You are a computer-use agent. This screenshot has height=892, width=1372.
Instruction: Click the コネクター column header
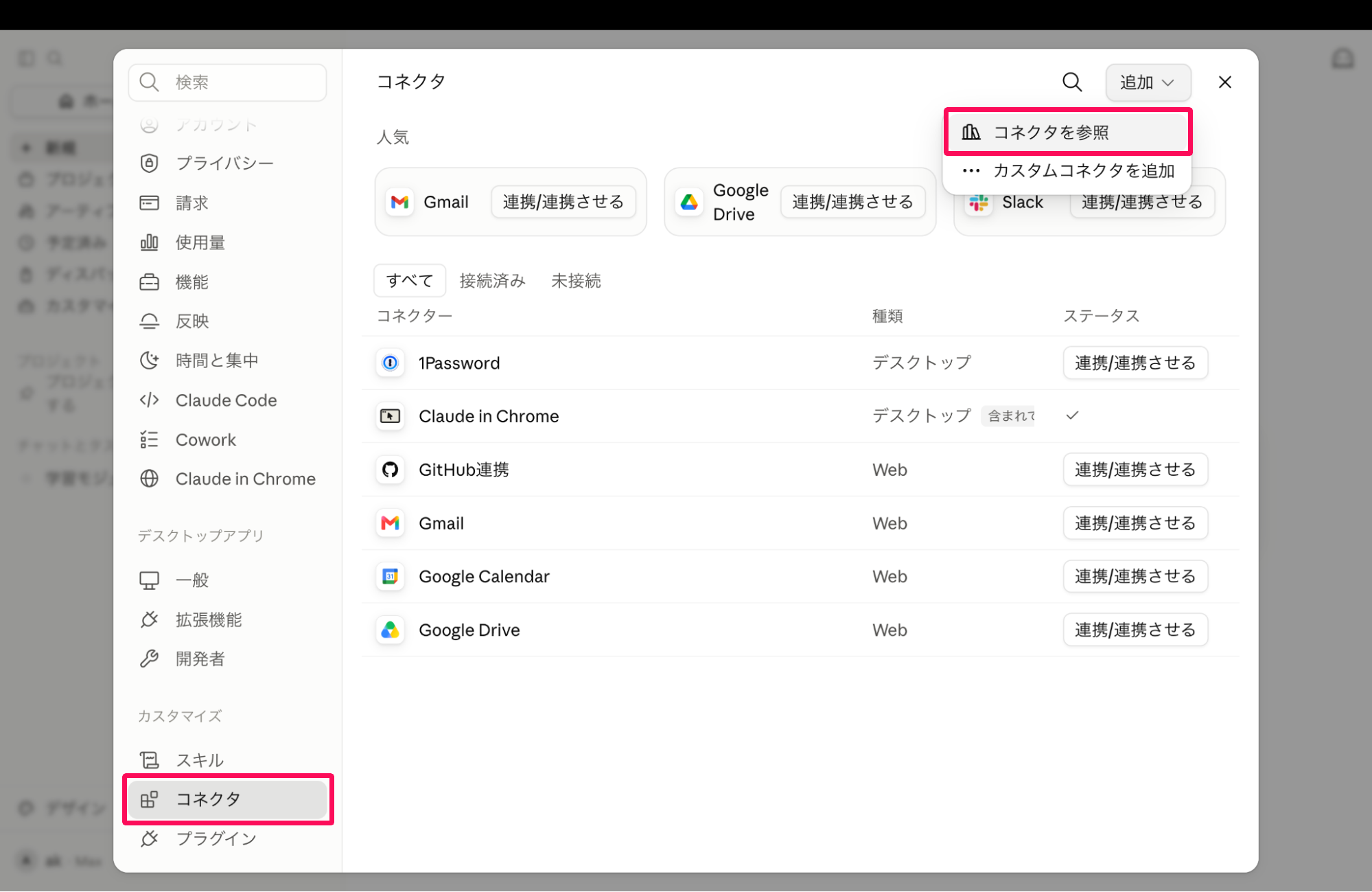click(x=415, y=316)
